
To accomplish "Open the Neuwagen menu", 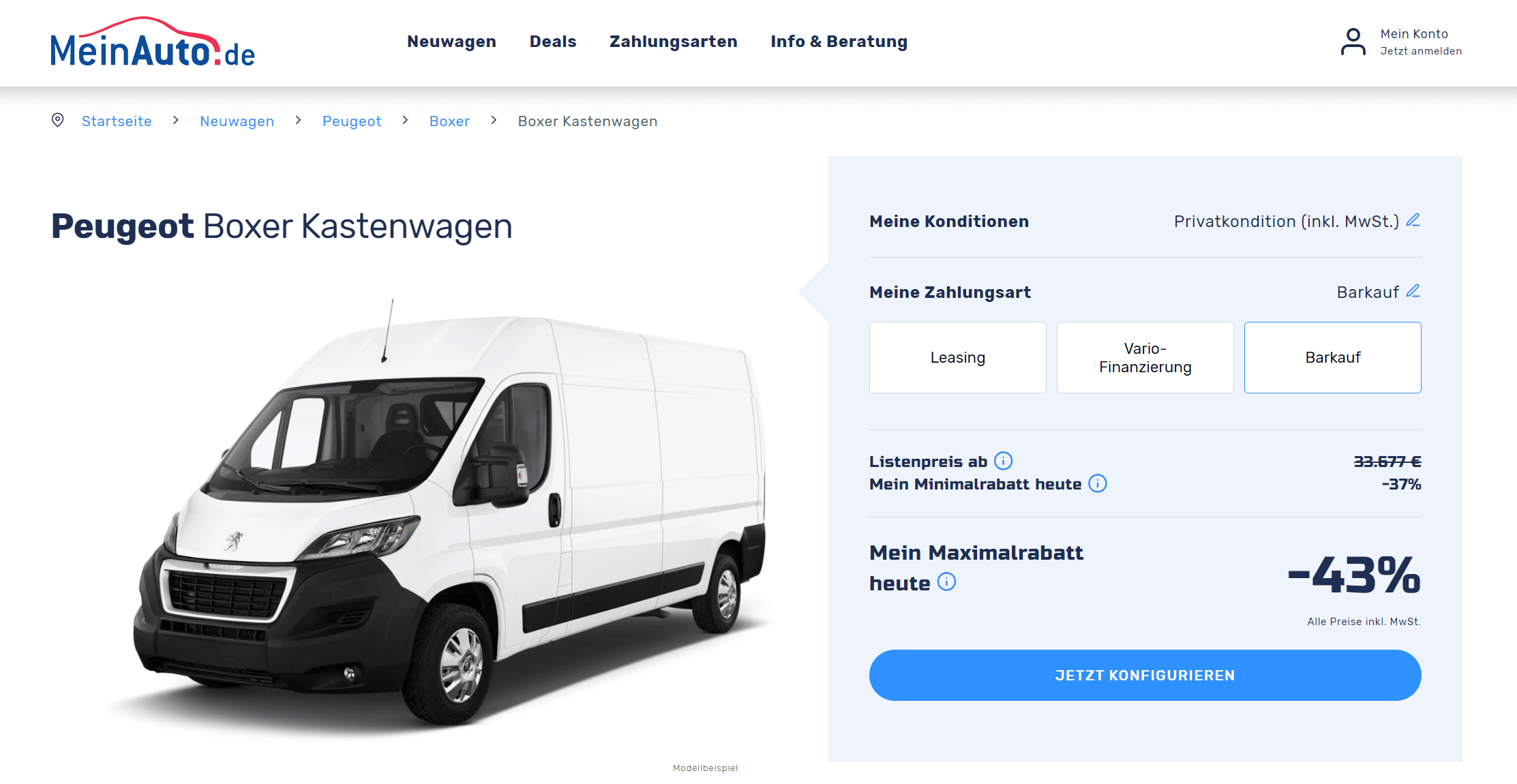I will pos(451,42).
